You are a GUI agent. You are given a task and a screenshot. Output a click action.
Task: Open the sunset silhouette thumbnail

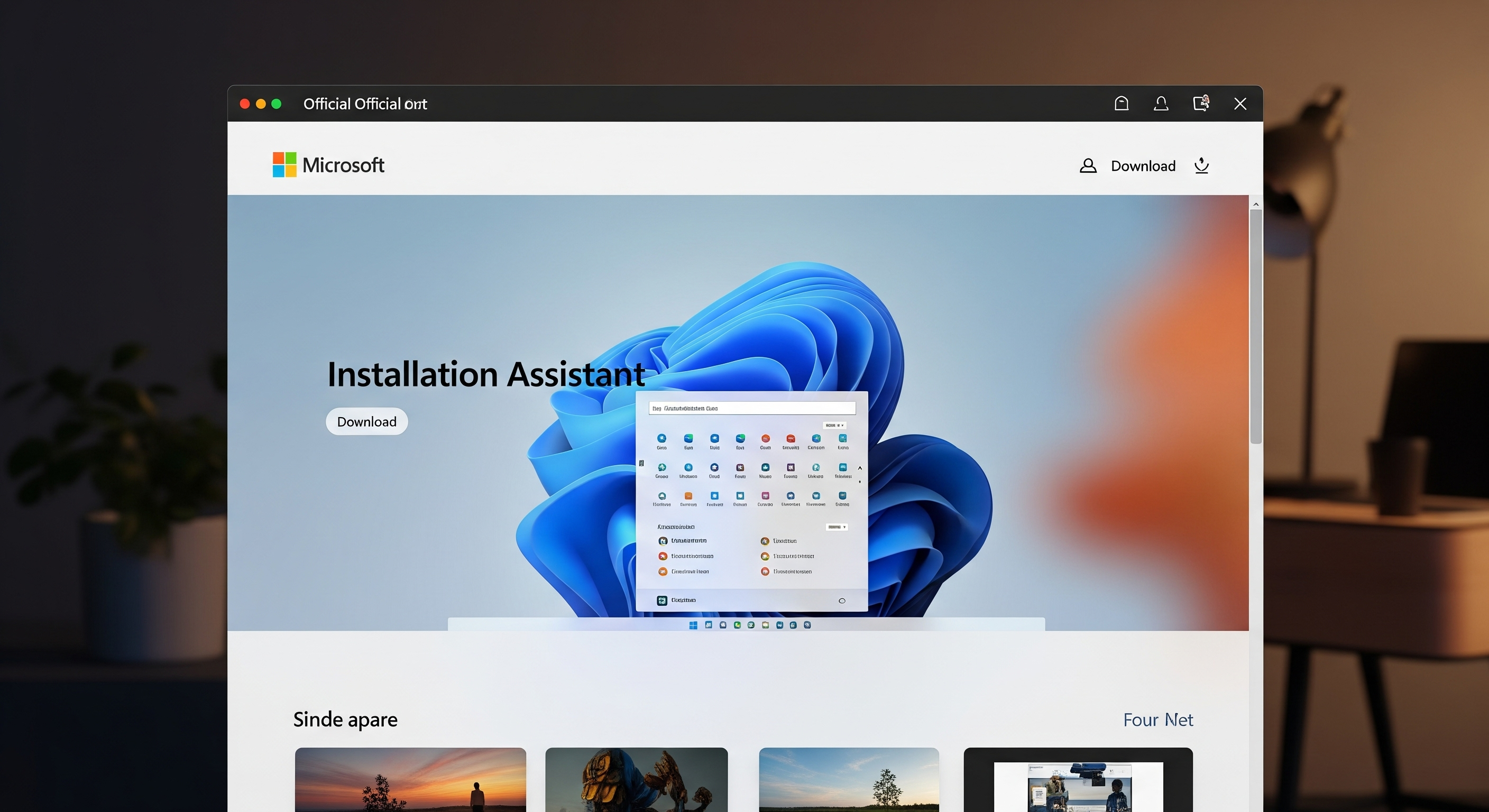410,780
